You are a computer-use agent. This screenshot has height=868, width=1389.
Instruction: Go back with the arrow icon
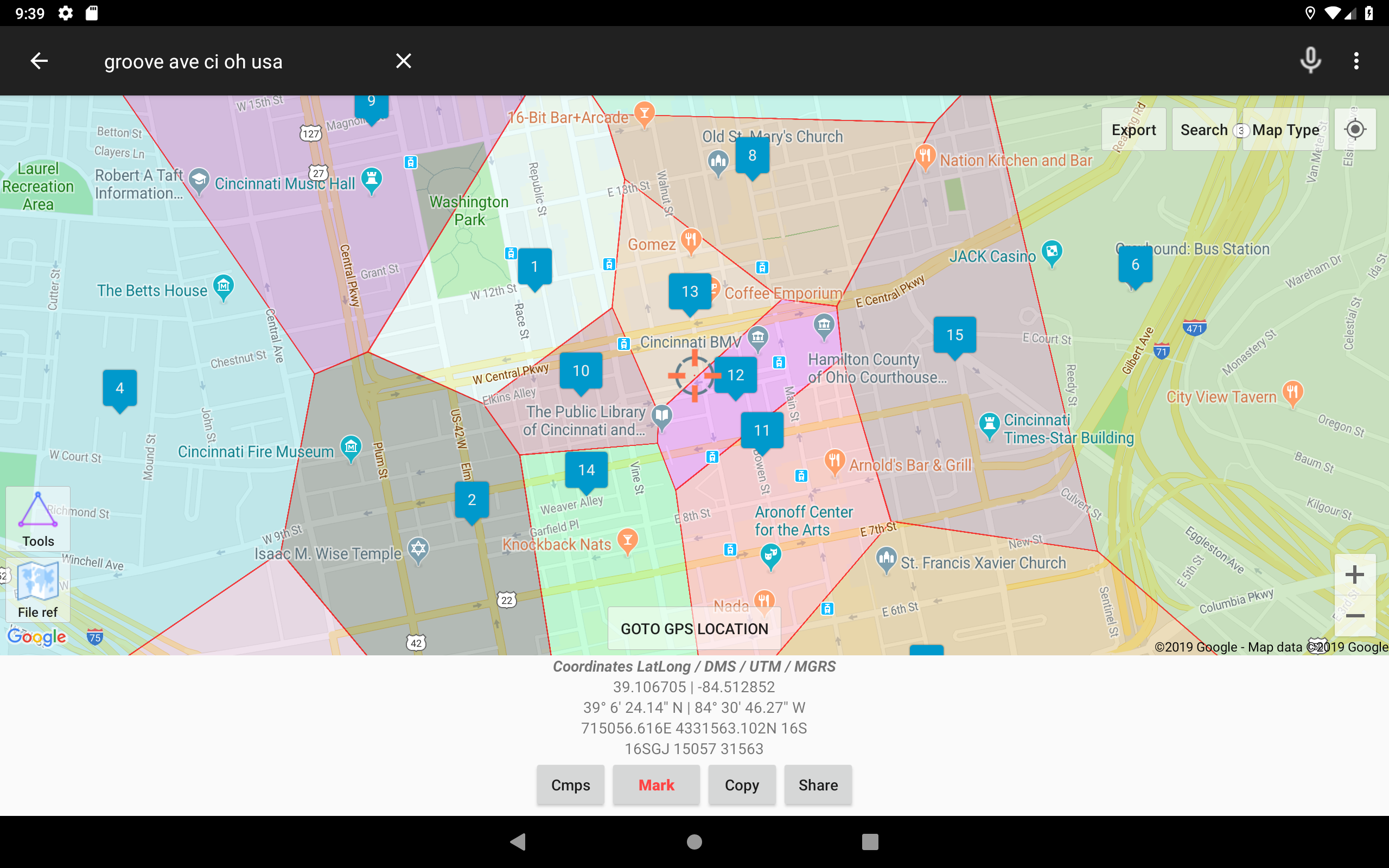pos(39,61)
